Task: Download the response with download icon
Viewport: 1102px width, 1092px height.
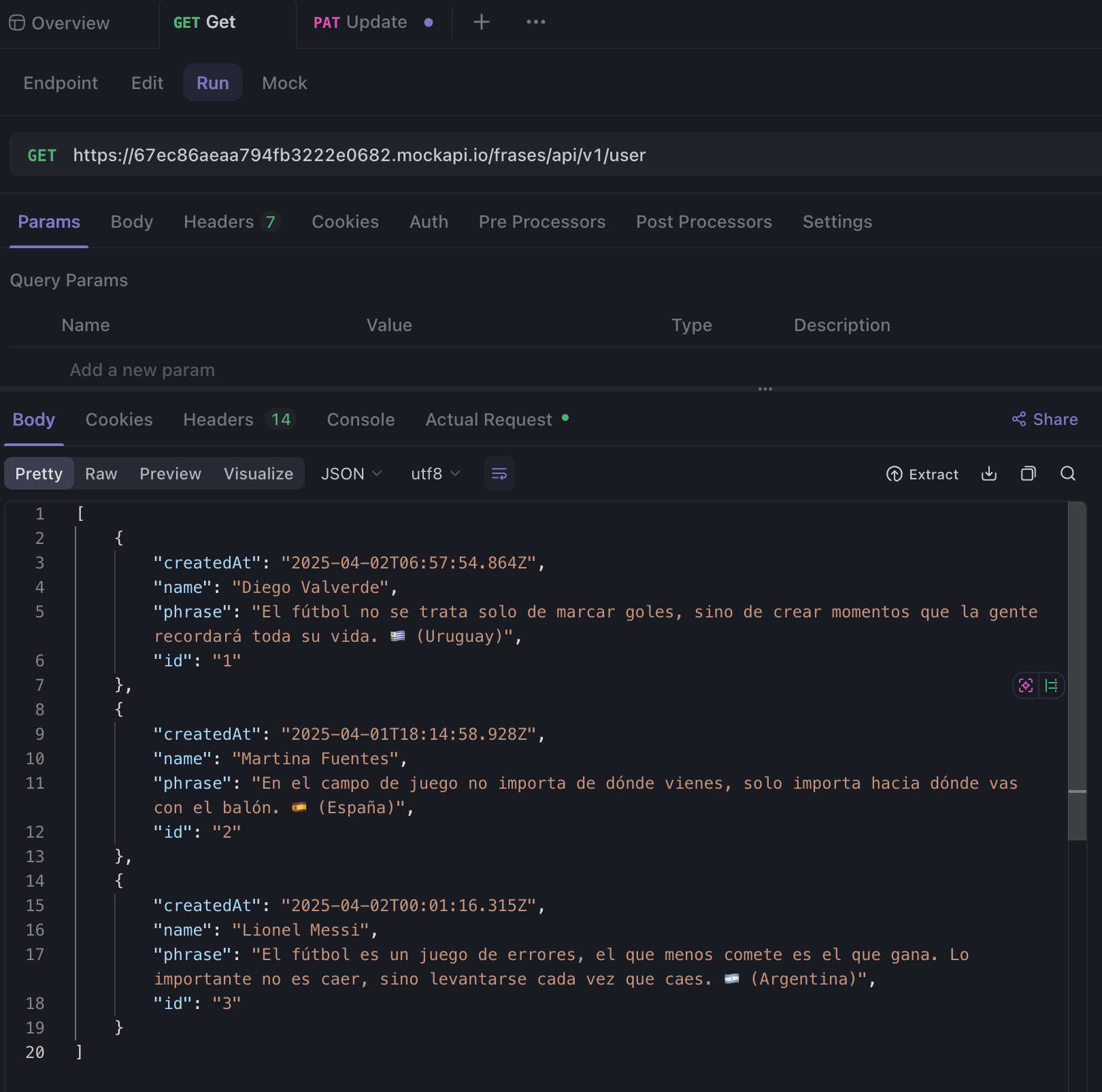Action: pos(989,473)
